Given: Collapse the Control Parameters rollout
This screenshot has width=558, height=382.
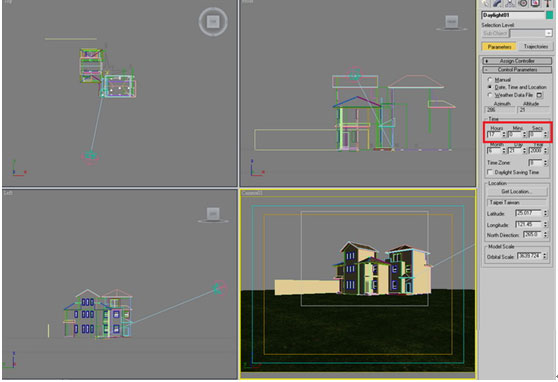Looking at the screenshot, I should click(x=517, y=70).
